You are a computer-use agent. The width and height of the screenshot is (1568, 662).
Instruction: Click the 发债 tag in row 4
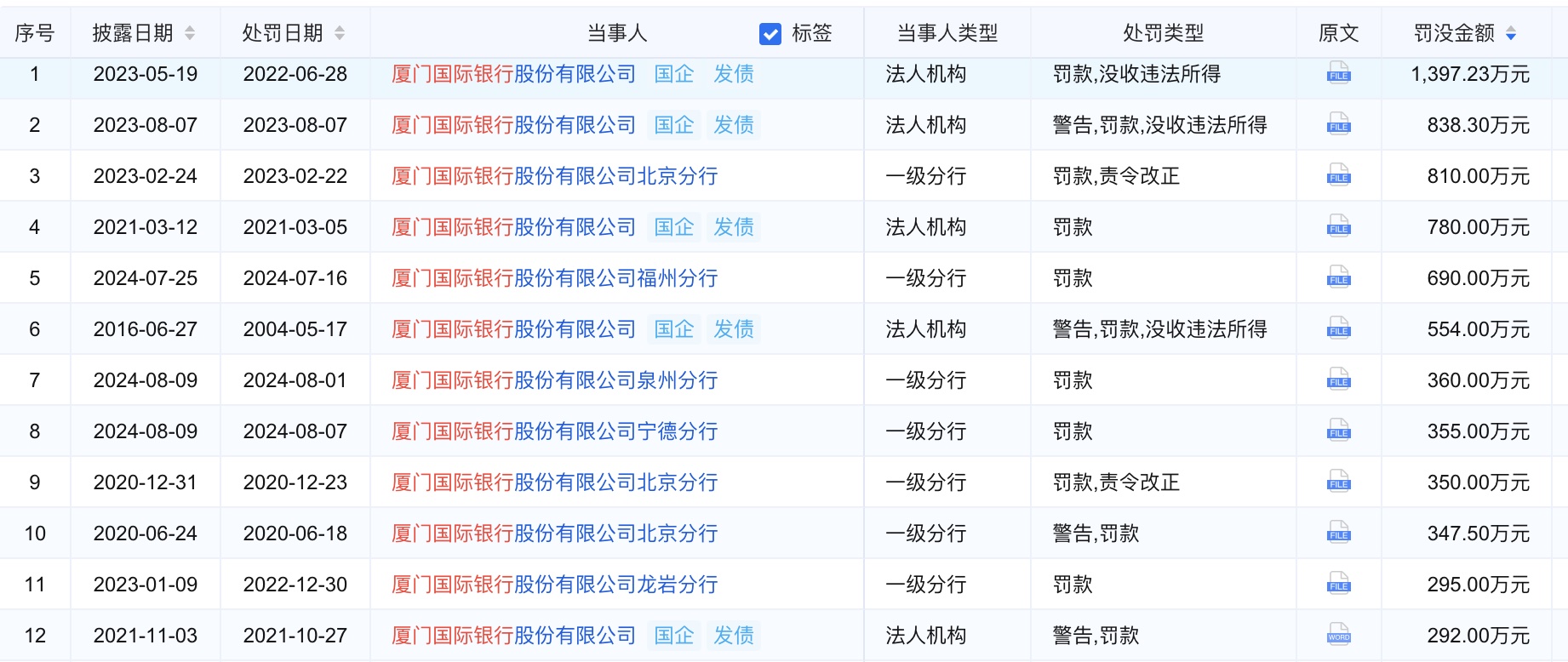734,227
